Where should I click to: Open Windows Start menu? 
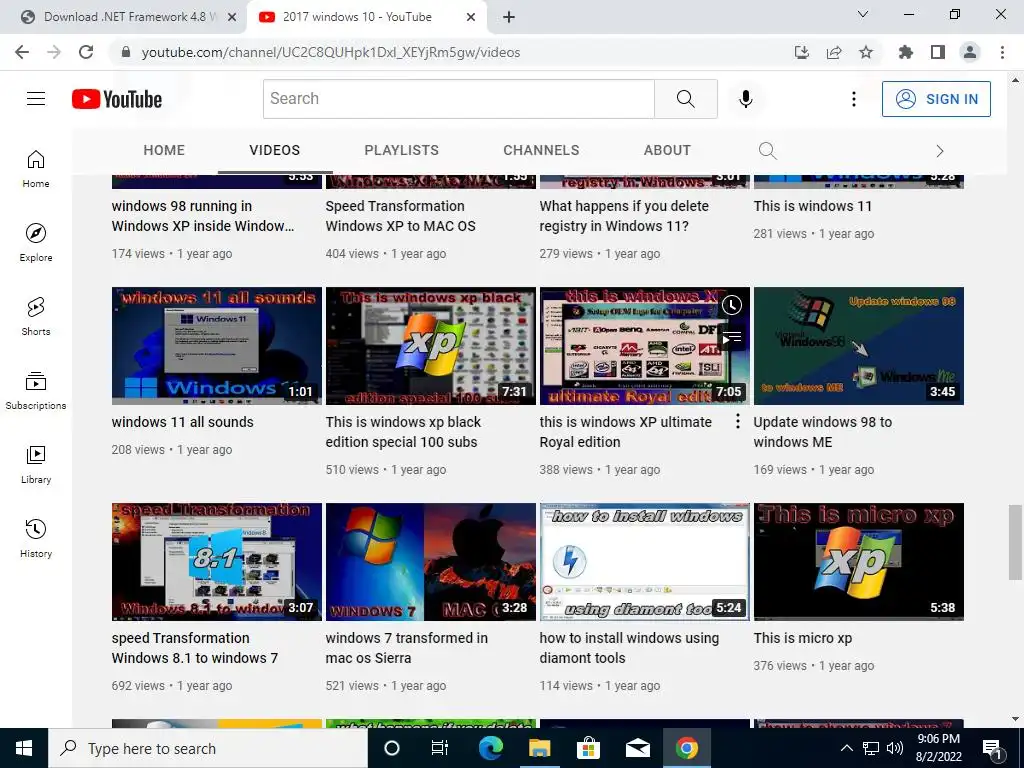pyautogui.click(x=24, y=748)
